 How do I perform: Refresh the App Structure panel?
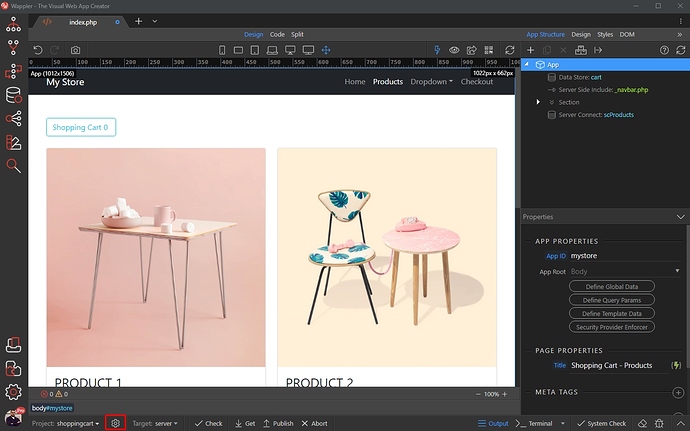pyautogui.click(x=680, y=50)
